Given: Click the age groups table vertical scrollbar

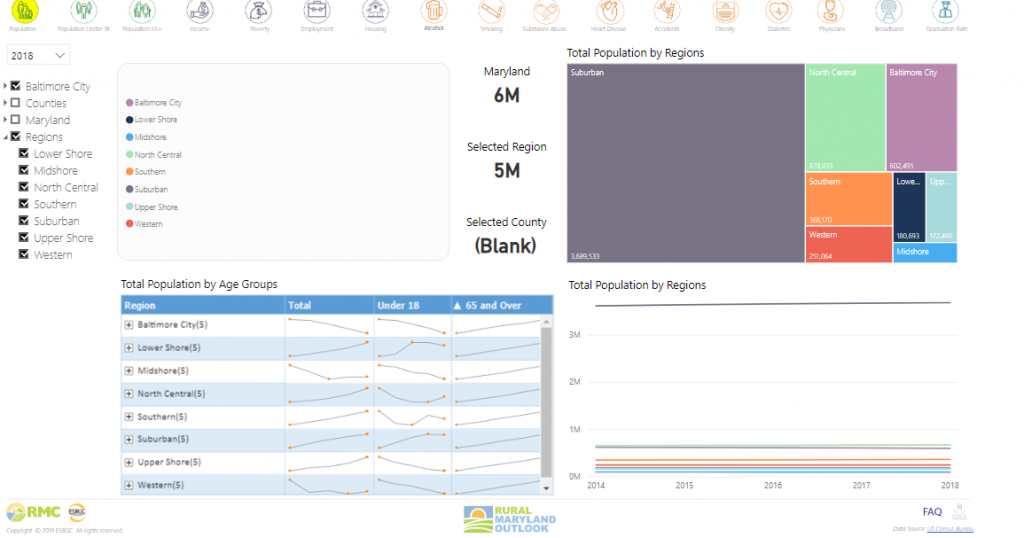Looking at the screenshot, I should (x=546, y=400).
